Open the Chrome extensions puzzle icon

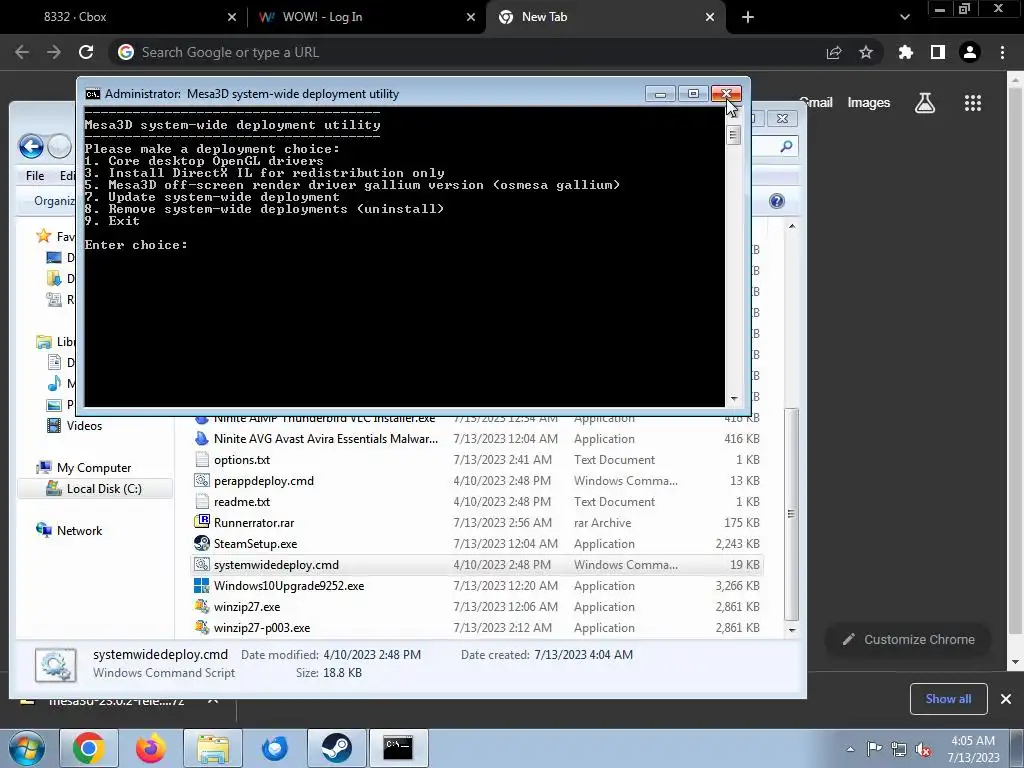tap(905, 52)
